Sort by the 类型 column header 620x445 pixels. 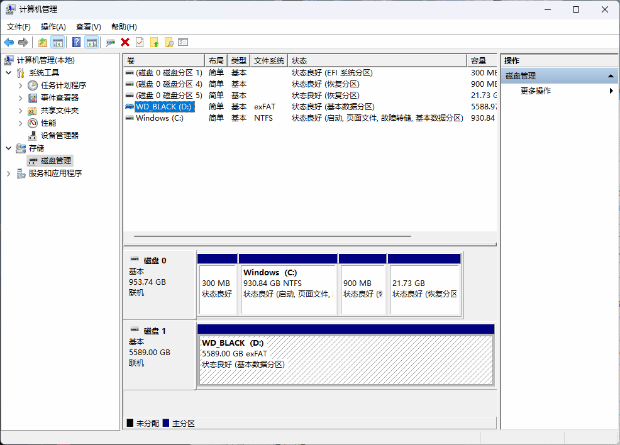239,61
